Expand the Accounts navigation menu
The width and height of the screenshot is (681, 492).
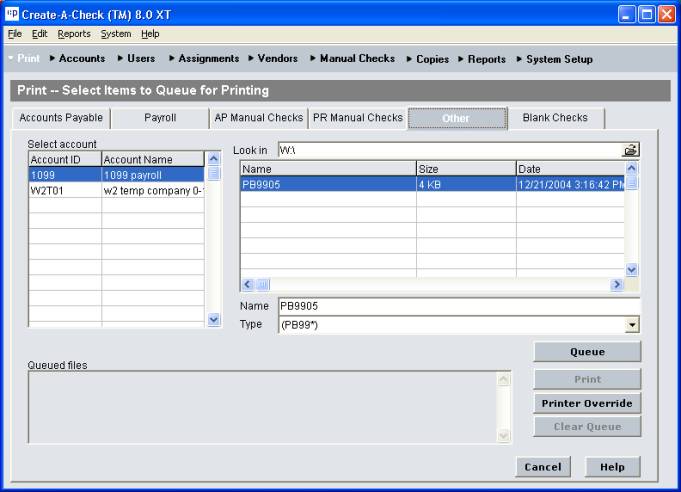pyautogui.click(x=81, y=59)
